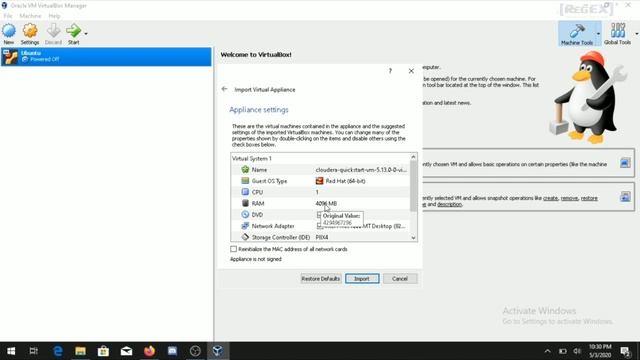Click the Discard toolbar icon

tap(53, 31)
